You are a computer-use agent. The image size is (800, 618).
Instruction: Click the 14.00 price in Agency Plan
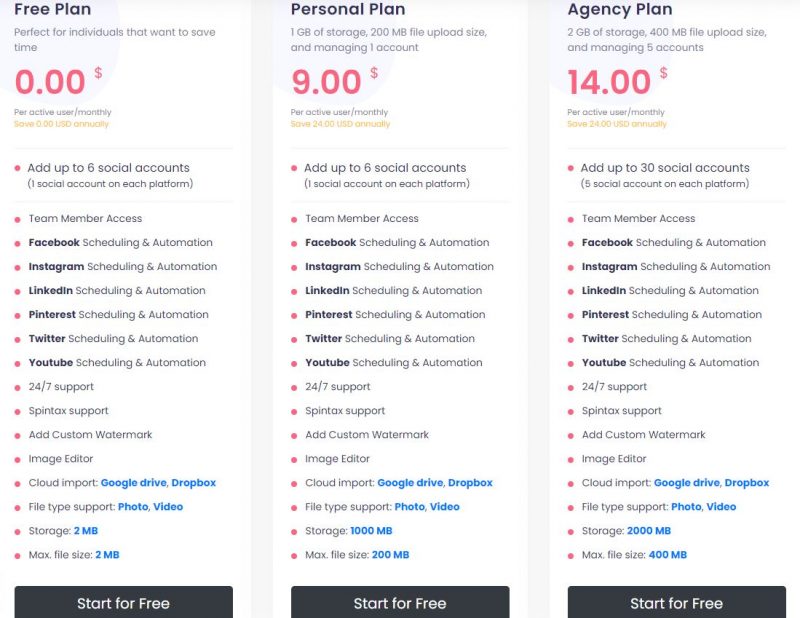click(x=609, y=82)
